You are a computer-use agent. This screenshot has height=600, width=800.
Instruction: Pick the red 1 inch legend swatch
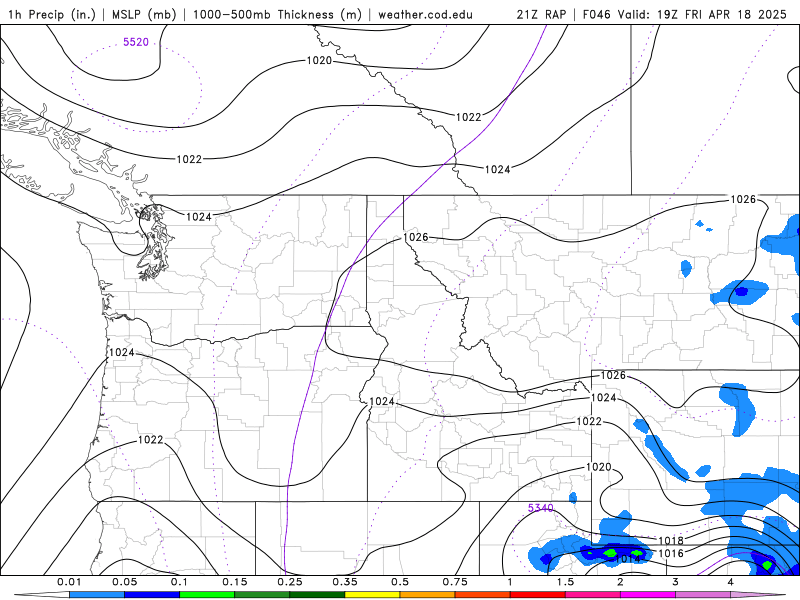point(538,595)
